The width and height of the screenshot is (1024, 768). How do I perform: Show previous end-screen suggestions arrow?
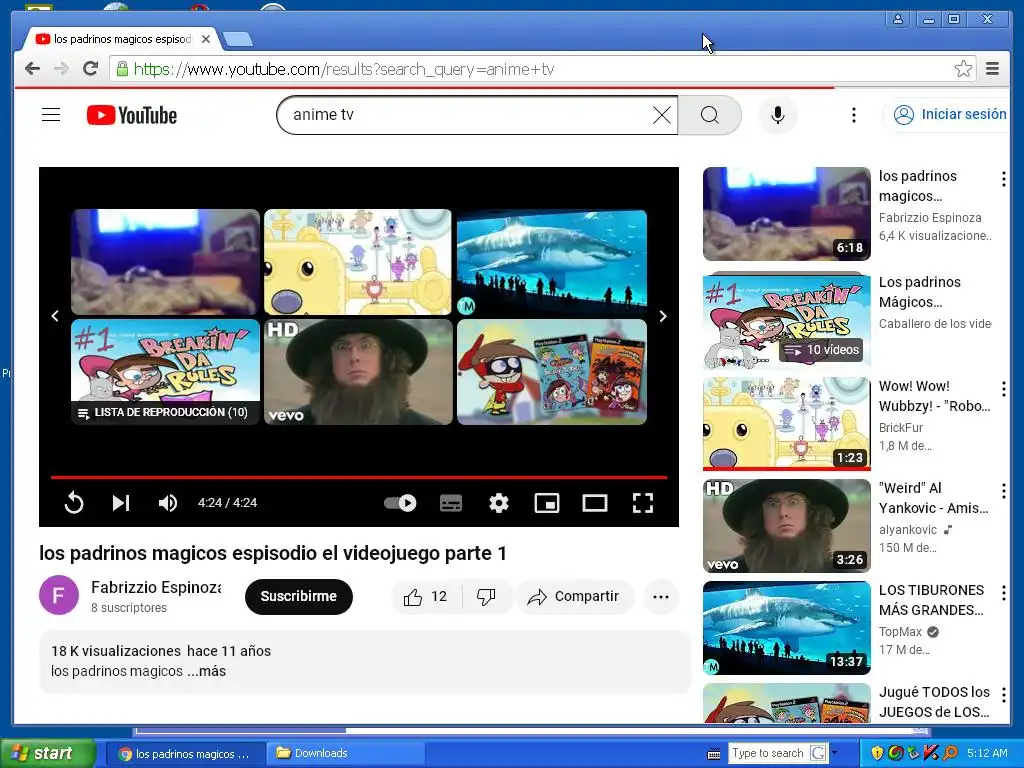pyautogui.click(x=55, y=316)
